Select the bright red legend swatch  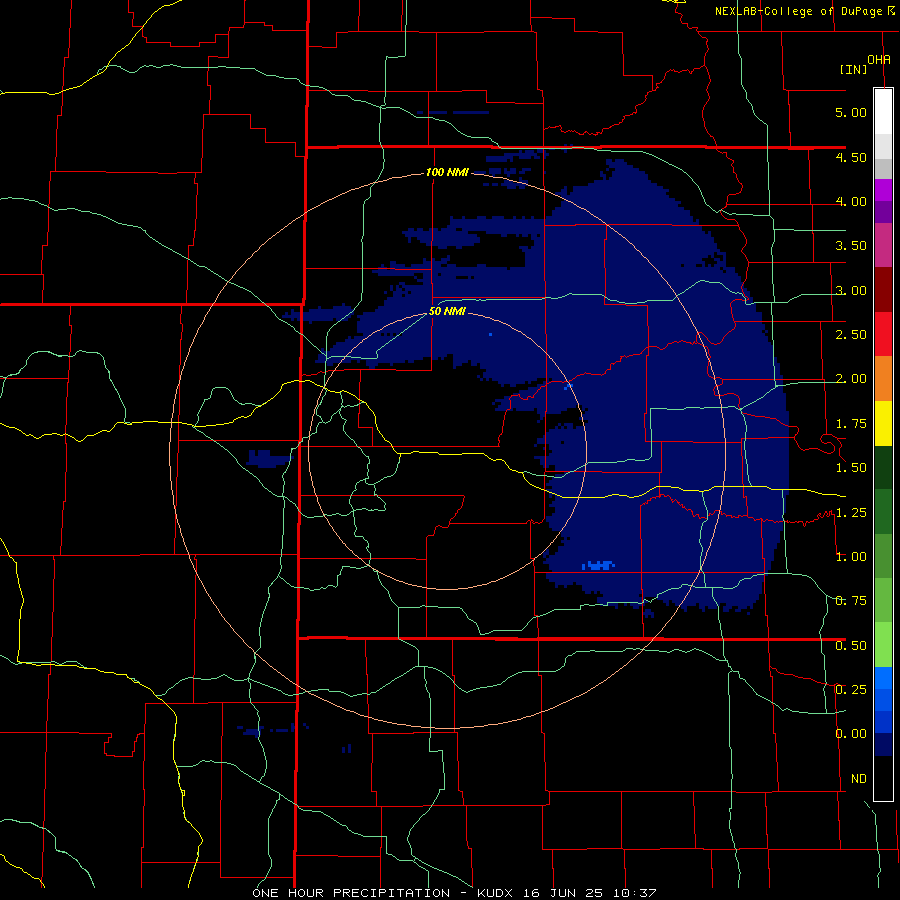pos(883,334)
